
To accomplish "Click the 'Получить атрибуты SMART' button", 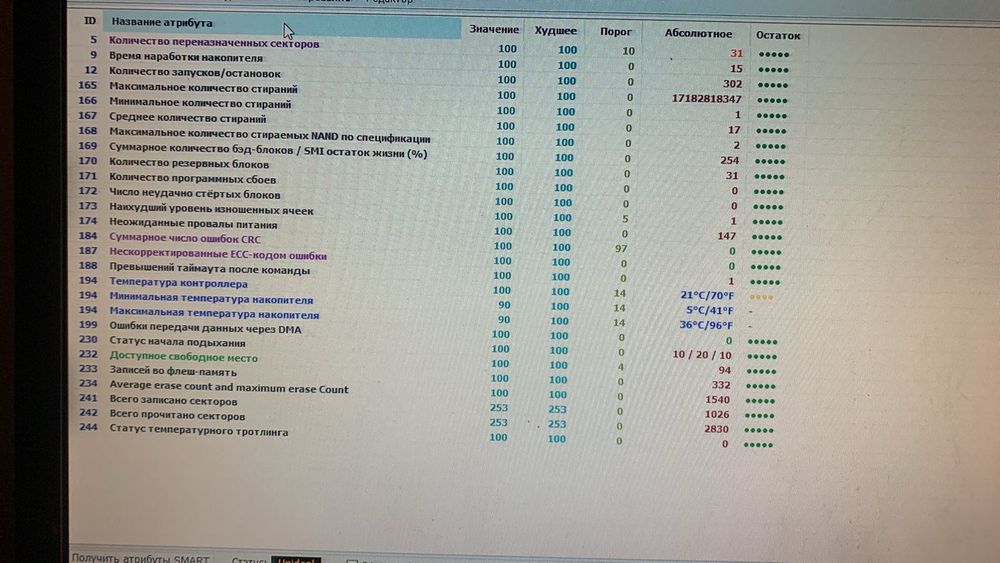I will (140, 559).
